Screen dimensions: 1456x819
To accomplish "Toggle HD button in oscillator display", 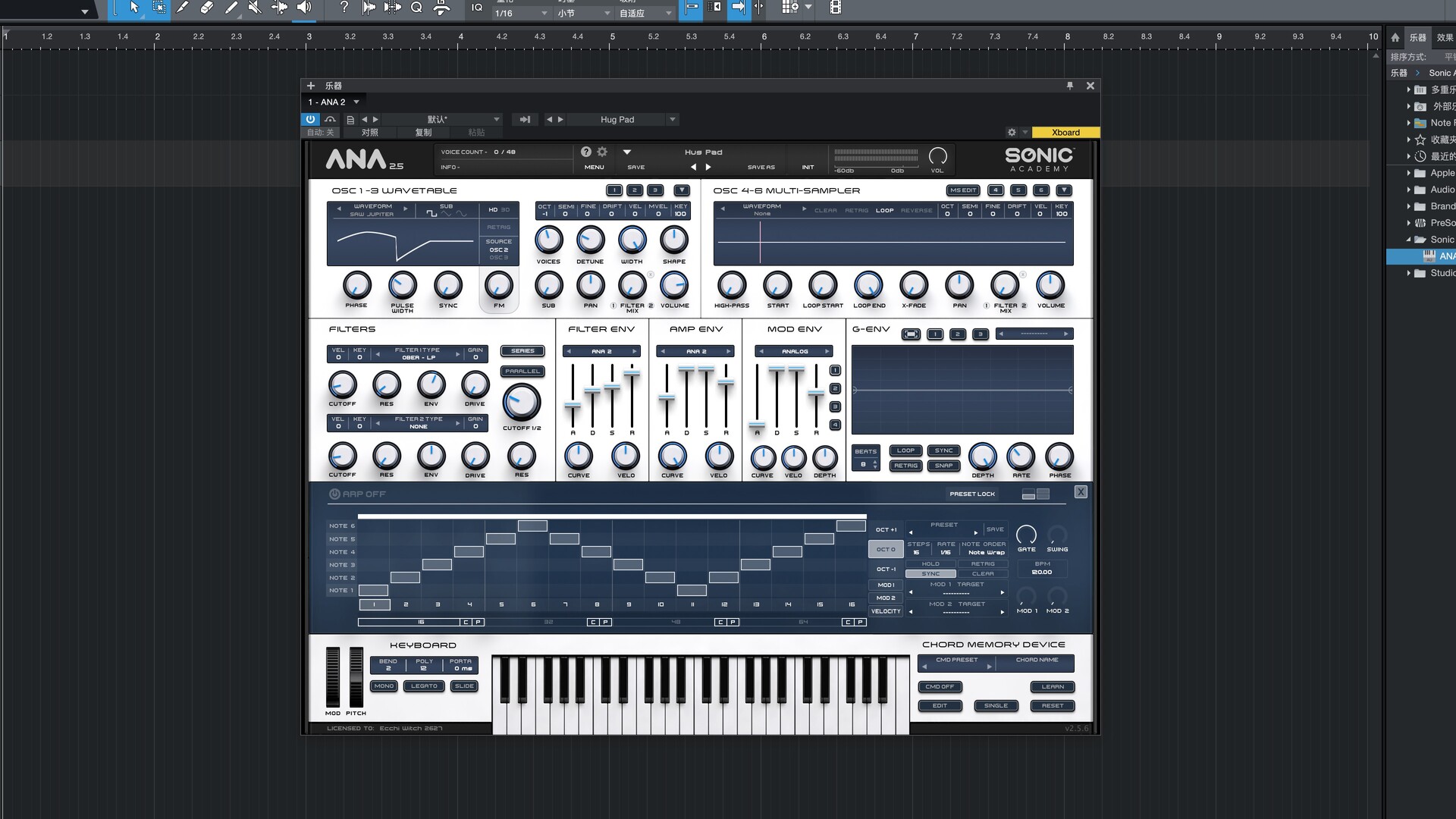I will pyautogui.click(x=493, y=209).
